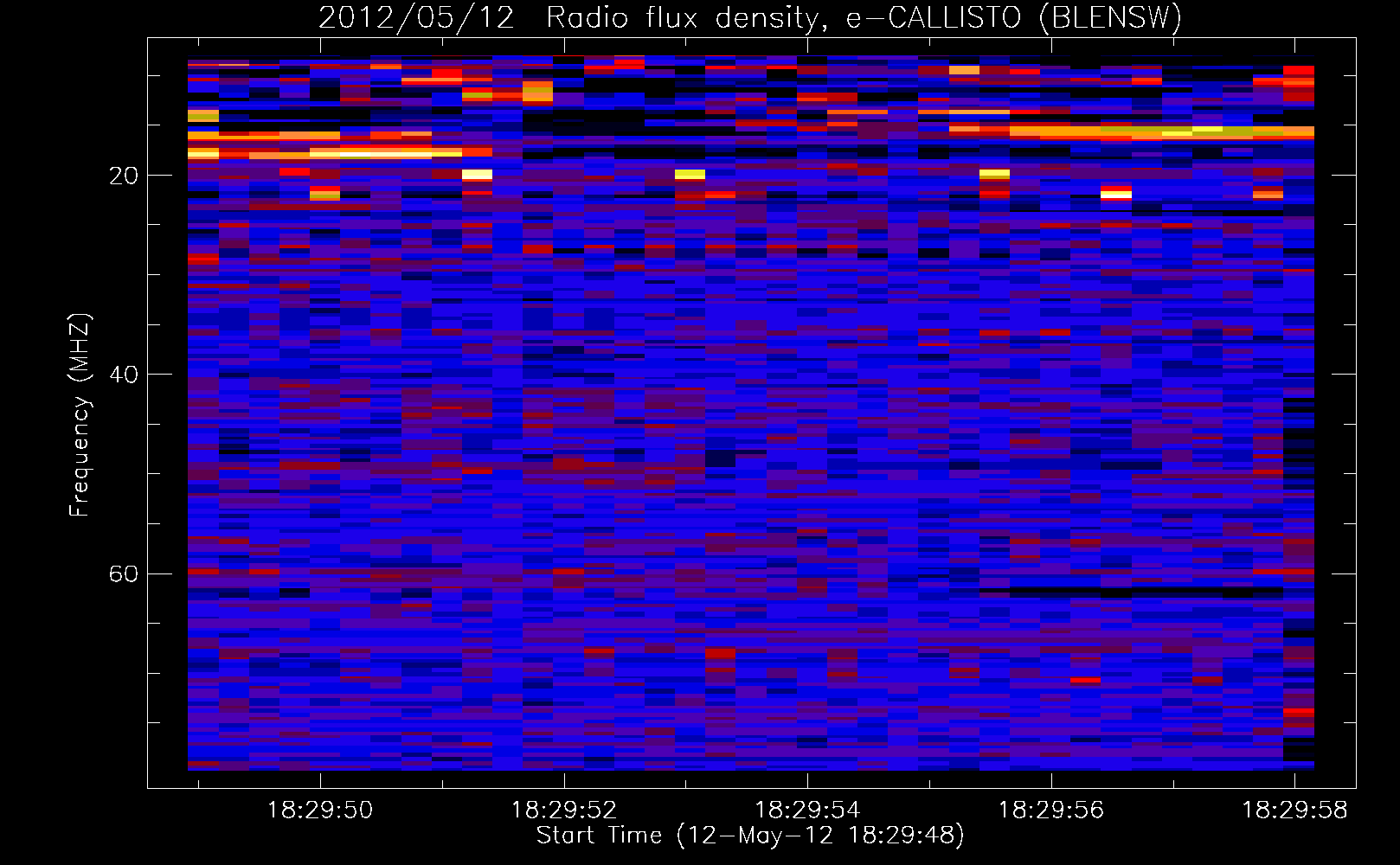The image size is (1400, 865).
Task: Click the 18:29:58 time tick label
Action: [1295, 811]
